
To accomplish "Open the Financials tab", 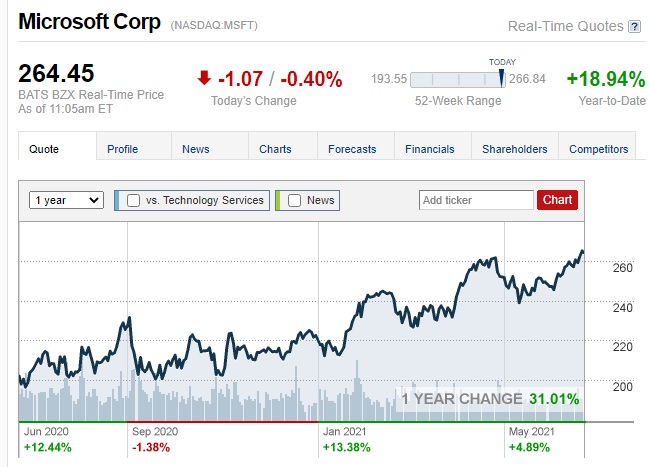I will [429, 149].
